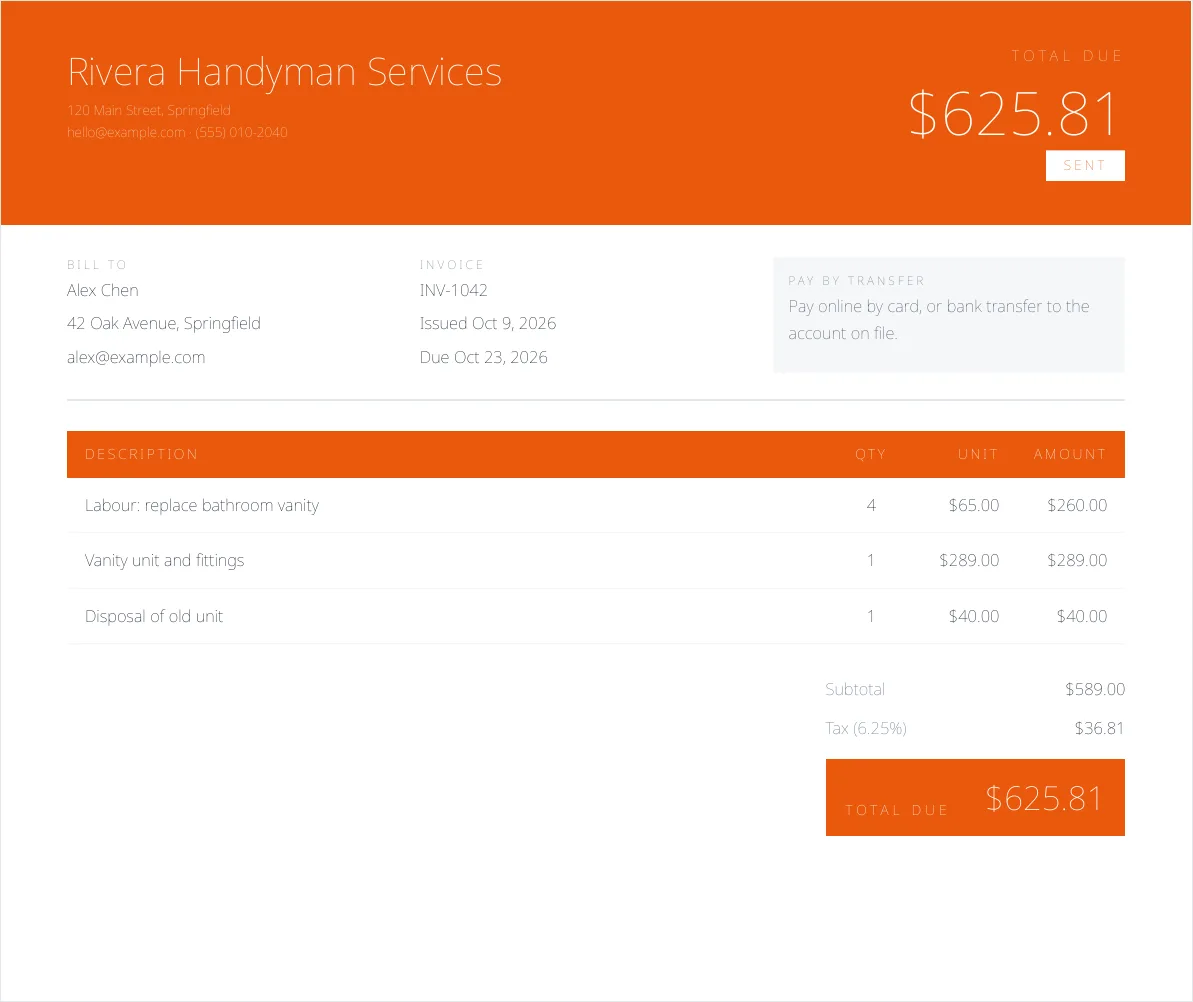Click the $260.00 amount
Screen dimensions: 1193x1002
coord(1077,506)
